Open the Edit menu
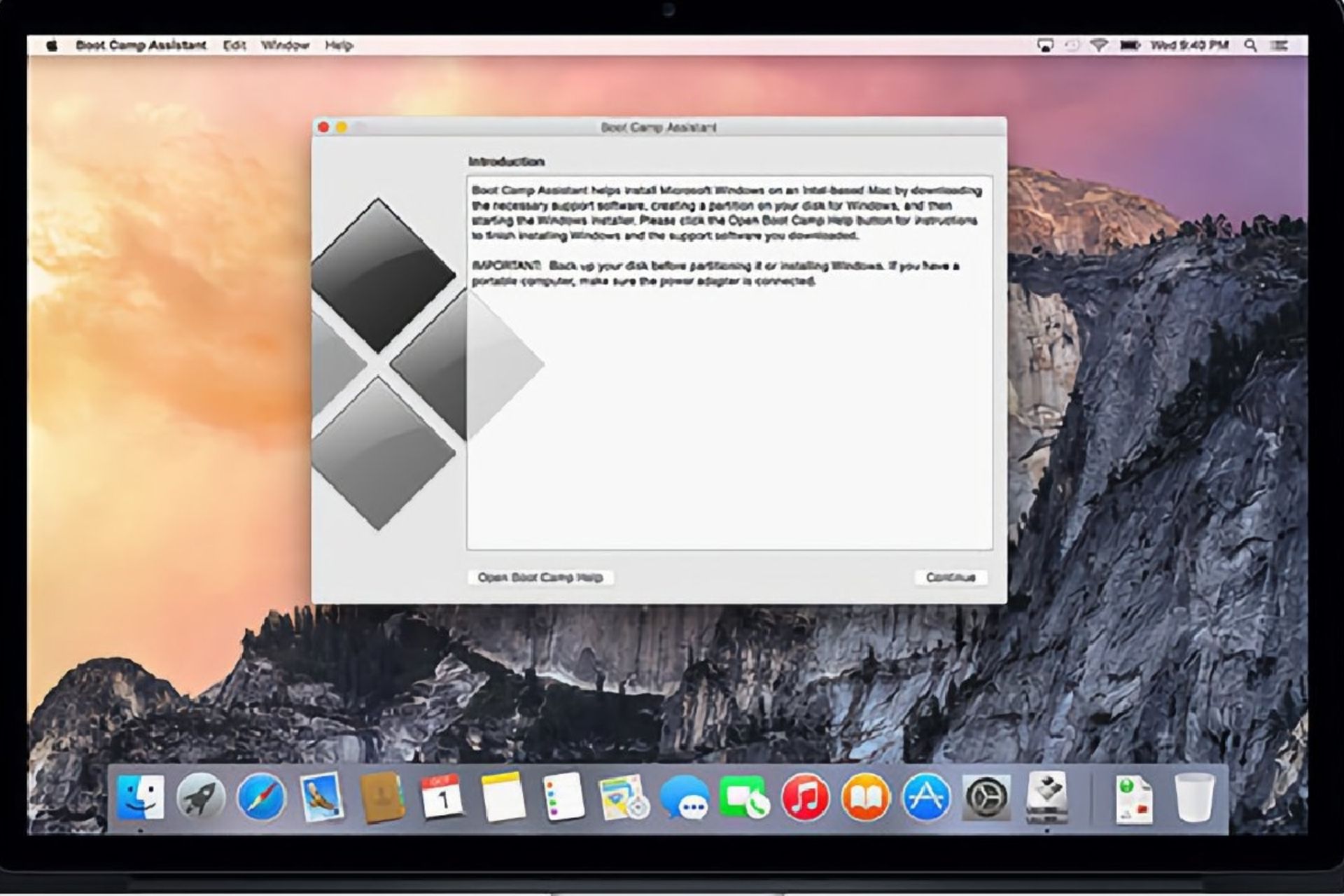The width and height of the screenshot is (1344, 896). click(234, 45)
